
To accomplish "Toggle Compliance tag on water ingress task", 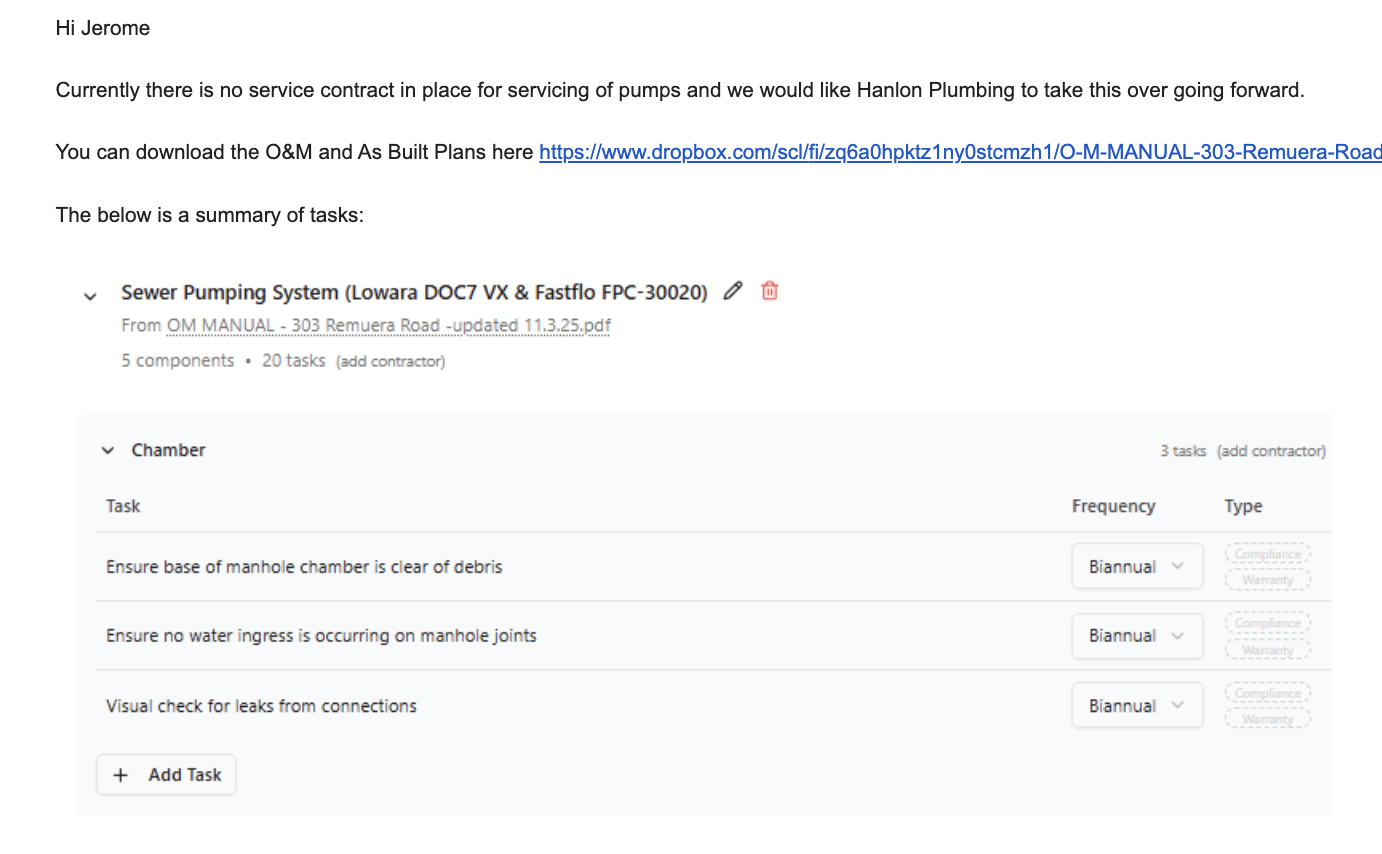I will click(x=1267, y=623).
